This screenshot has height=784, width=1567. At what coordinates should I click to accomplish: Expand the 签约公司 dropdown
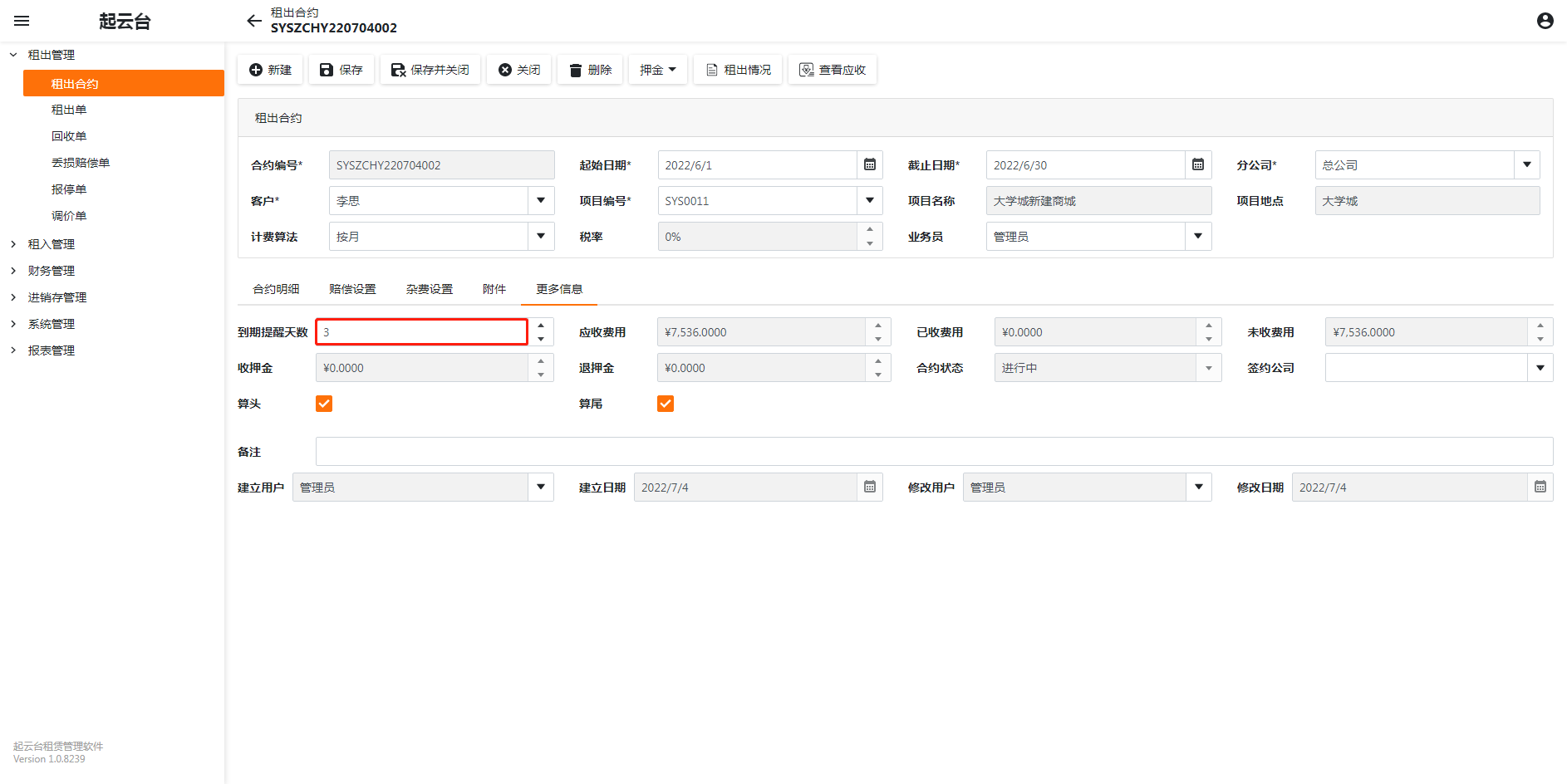click(1540, 368)
